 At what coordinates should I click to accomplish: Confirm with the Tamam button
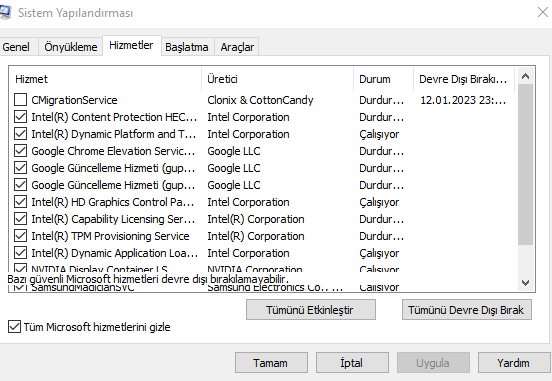click(271, 363)
